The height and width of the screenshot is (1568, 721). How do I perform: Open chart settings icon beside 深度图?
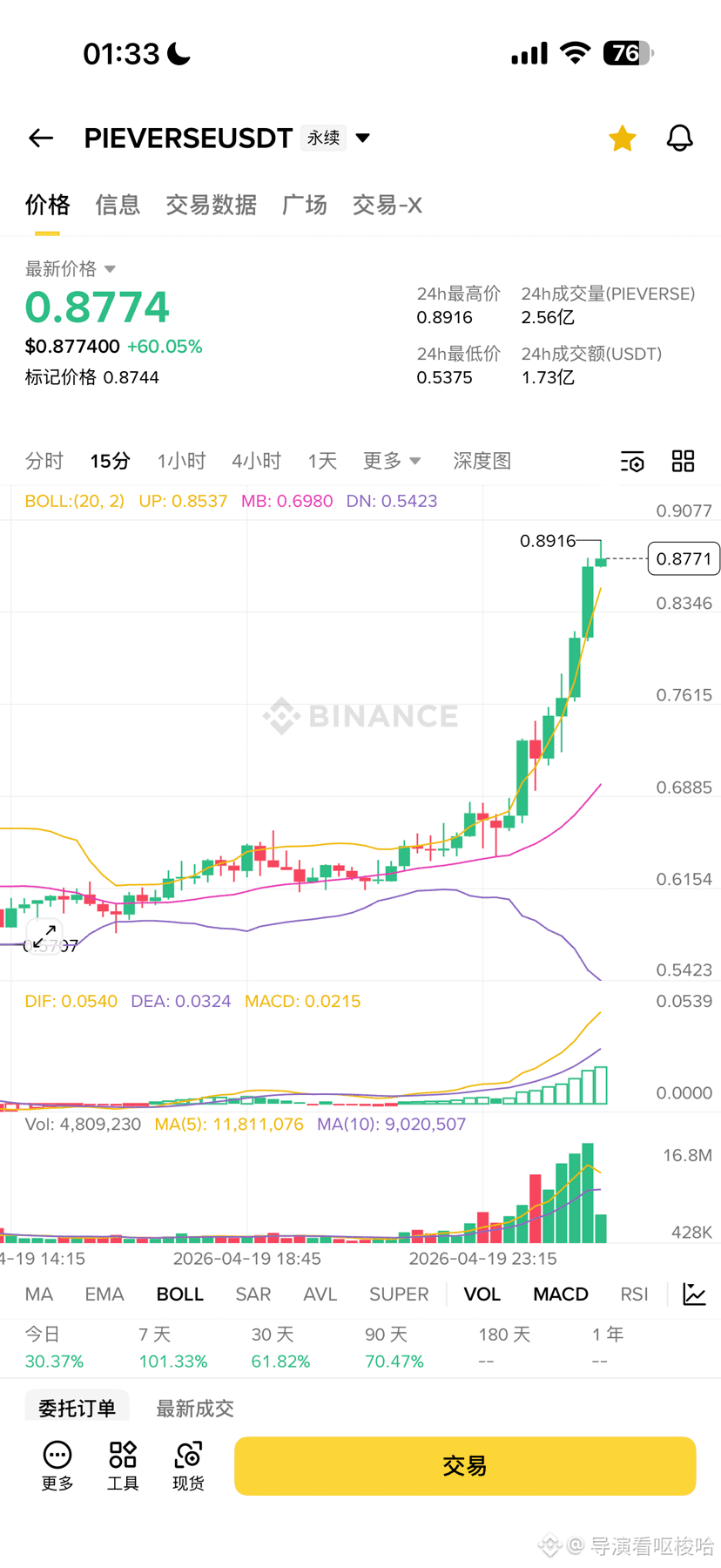coord(632,461)
